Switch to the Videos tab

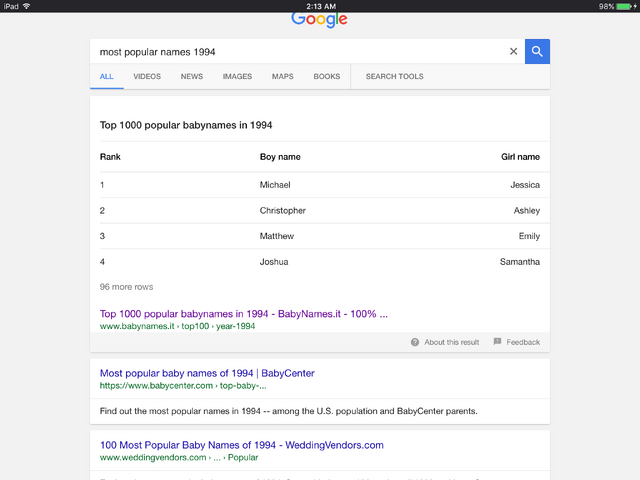(147, 76)
